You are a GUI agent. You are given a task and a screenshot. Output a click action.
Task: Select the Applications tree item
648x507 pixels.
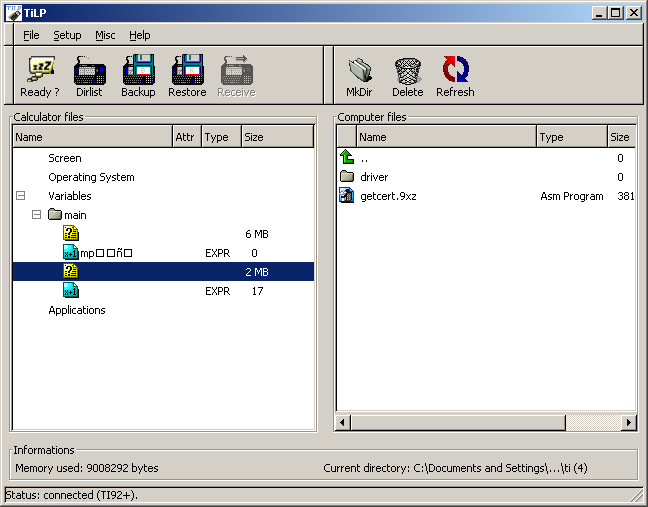77,310
